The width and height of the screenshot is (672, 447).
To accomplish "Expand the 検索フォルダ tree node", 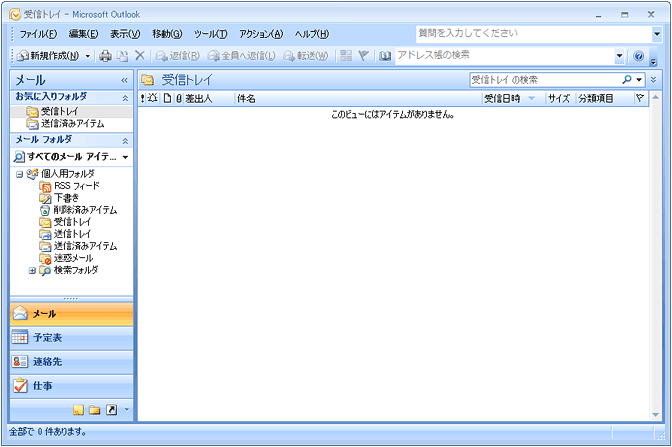I will coord(32,270).
